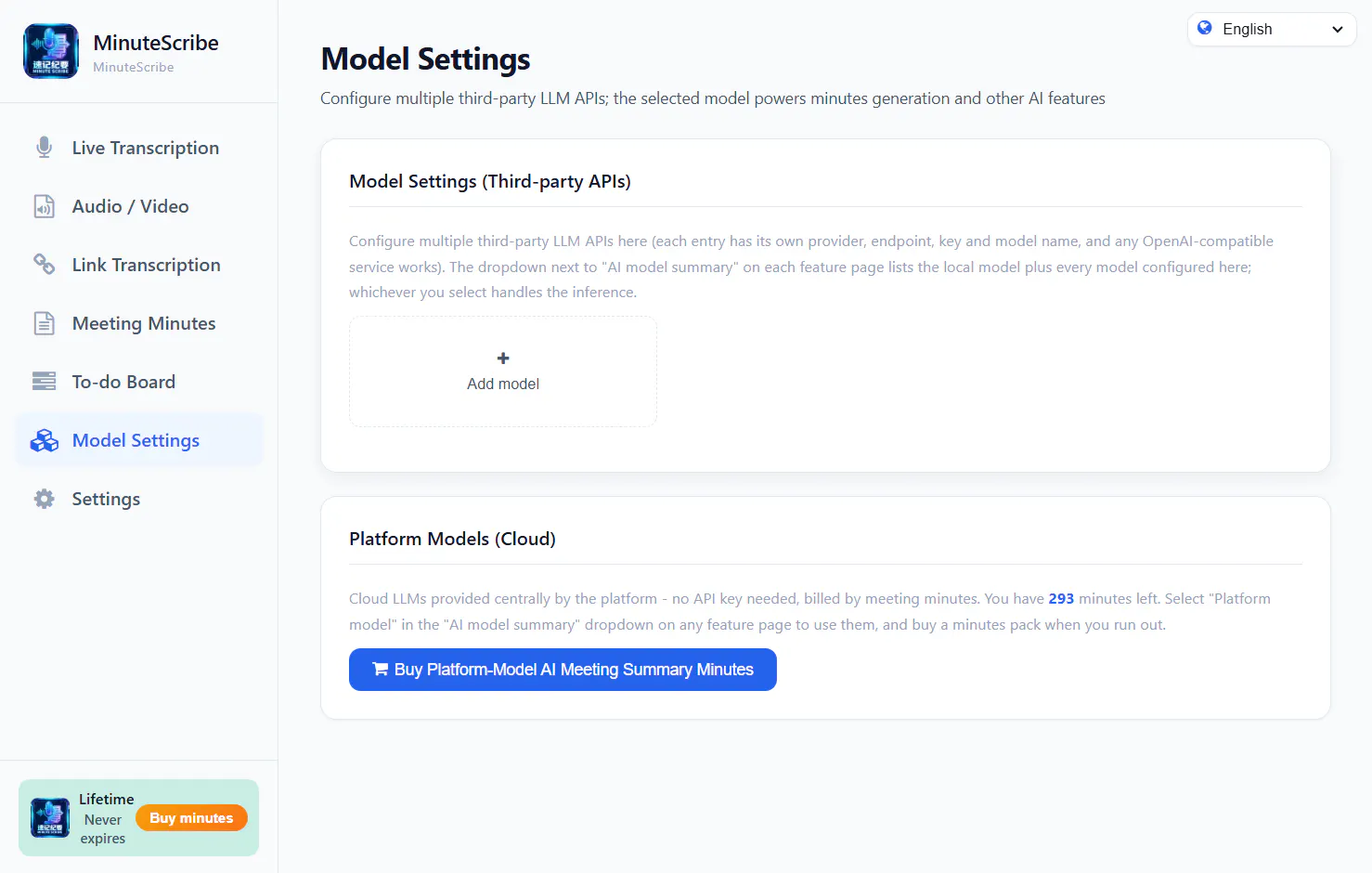Click the Lifetime plan app thumbnail
Image resolution: width=1372 pixels, height=873 pixels.
[50, 818]
